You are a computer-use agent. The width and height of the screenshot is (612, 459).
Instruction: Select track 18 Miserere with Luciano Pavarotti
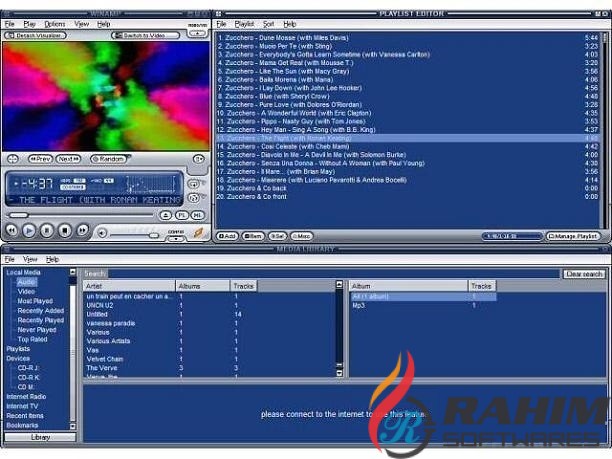(407, 180)
